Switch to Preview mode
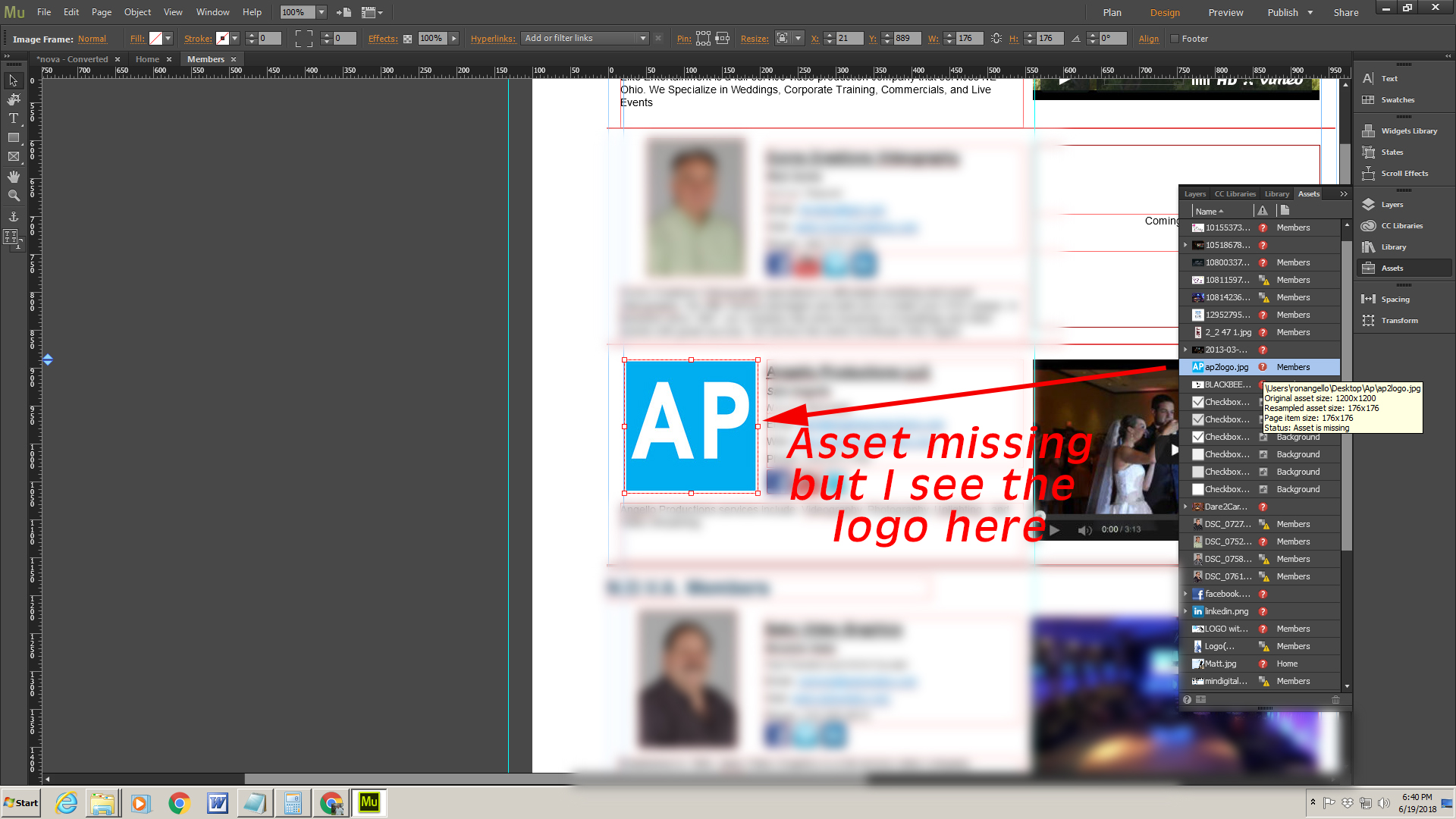The width and height of the screenshot is (1456, 819). click(1225, 12)
